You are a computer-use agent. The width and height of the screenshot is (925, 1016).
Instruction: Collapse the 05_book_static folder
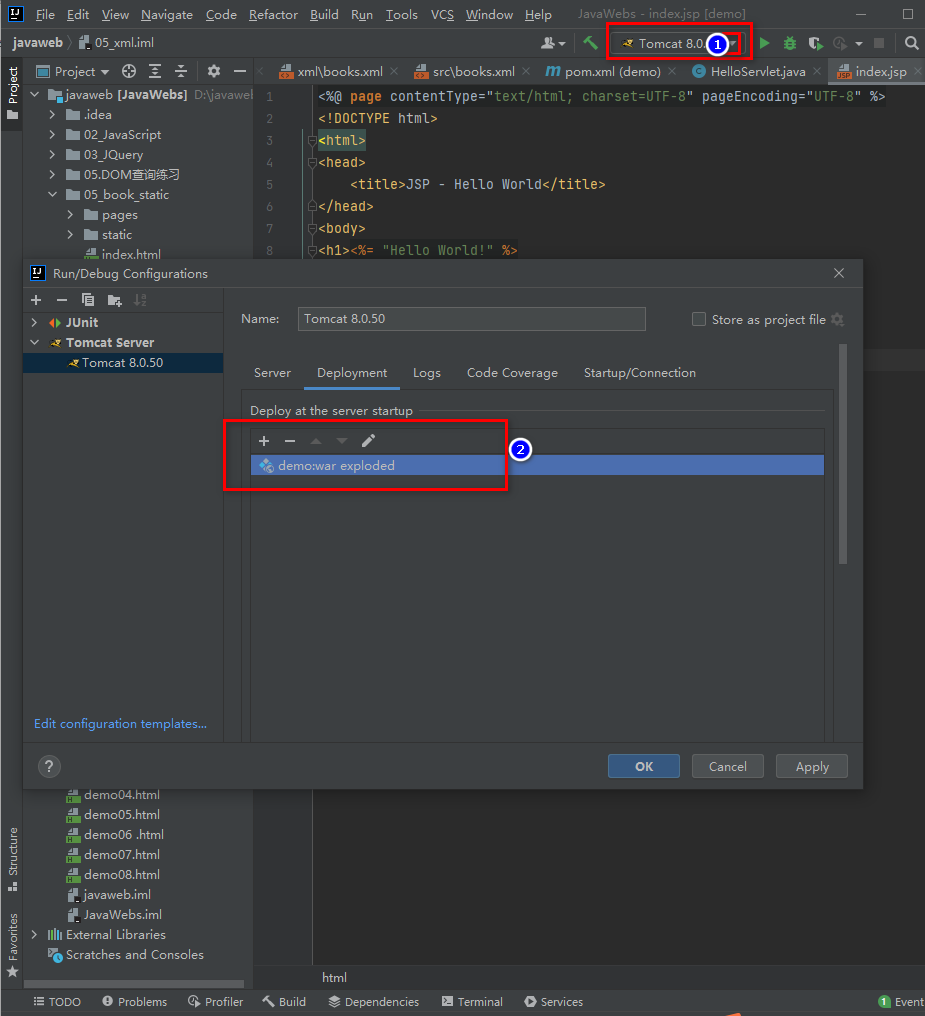(x=52, y=194)
